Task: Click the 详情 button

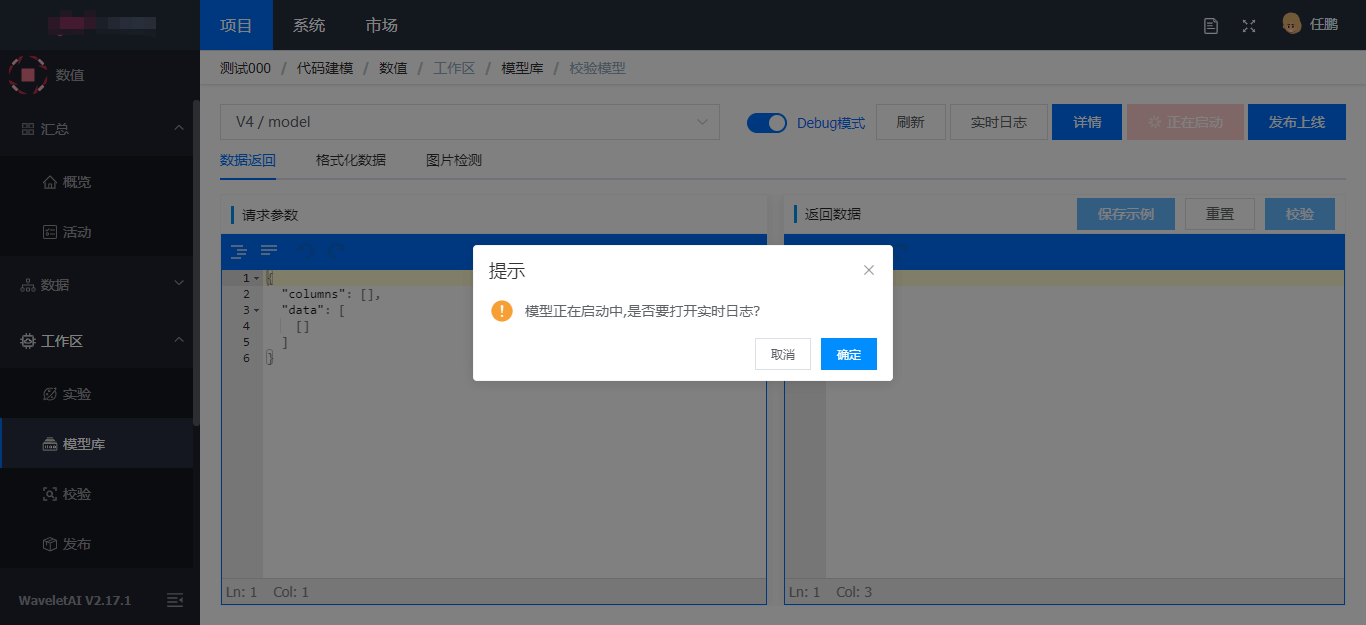Action: [x=1087, y=122]
